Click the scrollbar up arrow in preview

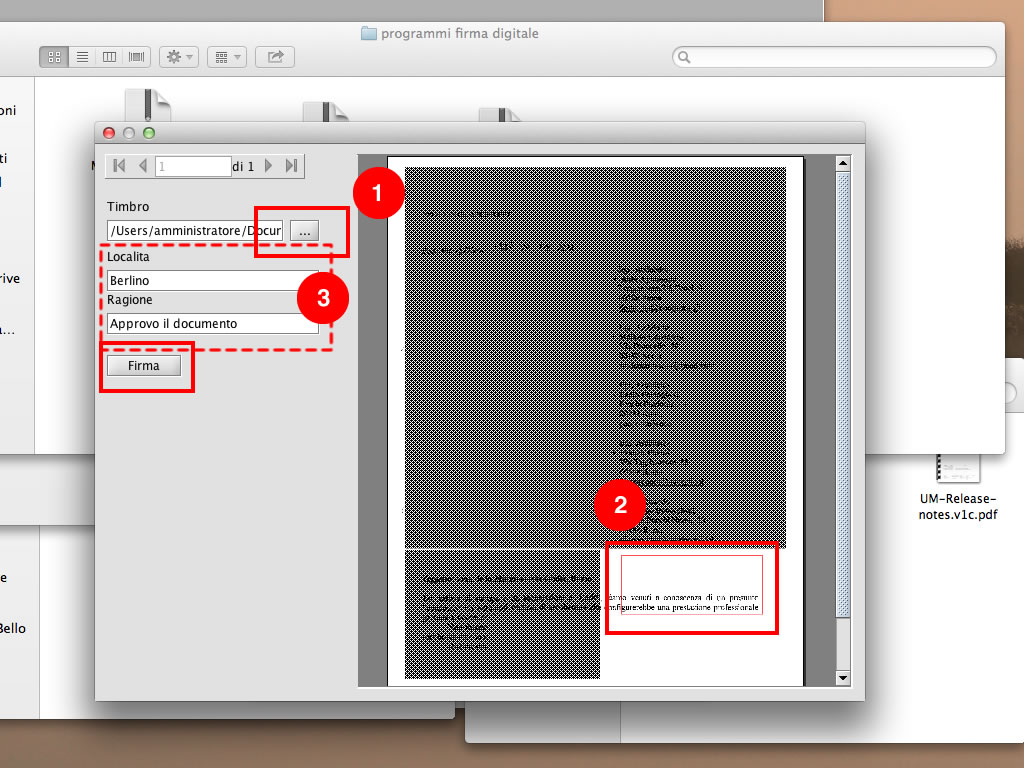pos(842,163)
